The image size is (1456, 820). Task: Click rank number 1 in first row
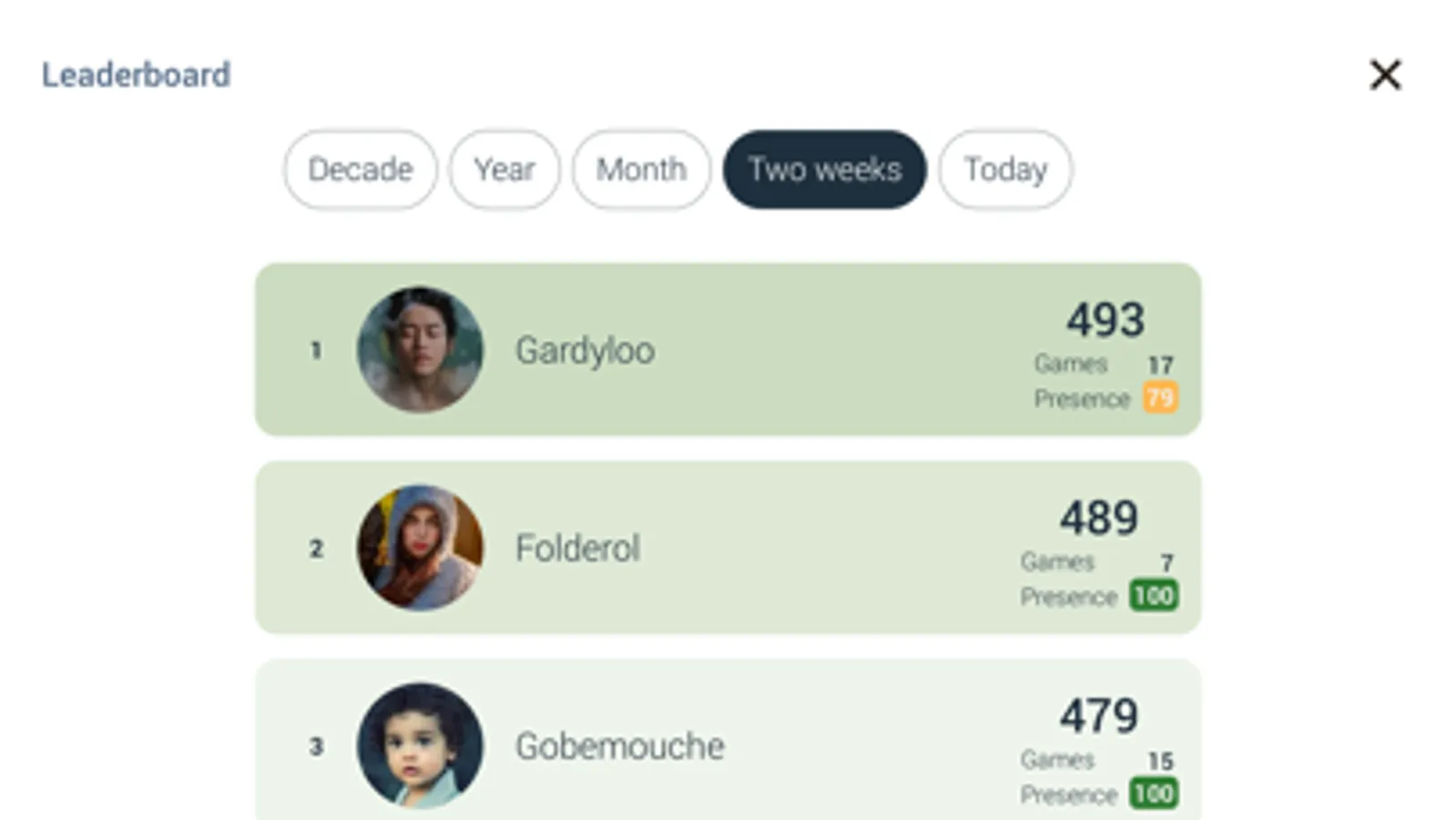pyautogui.click(x=316, y=351)
